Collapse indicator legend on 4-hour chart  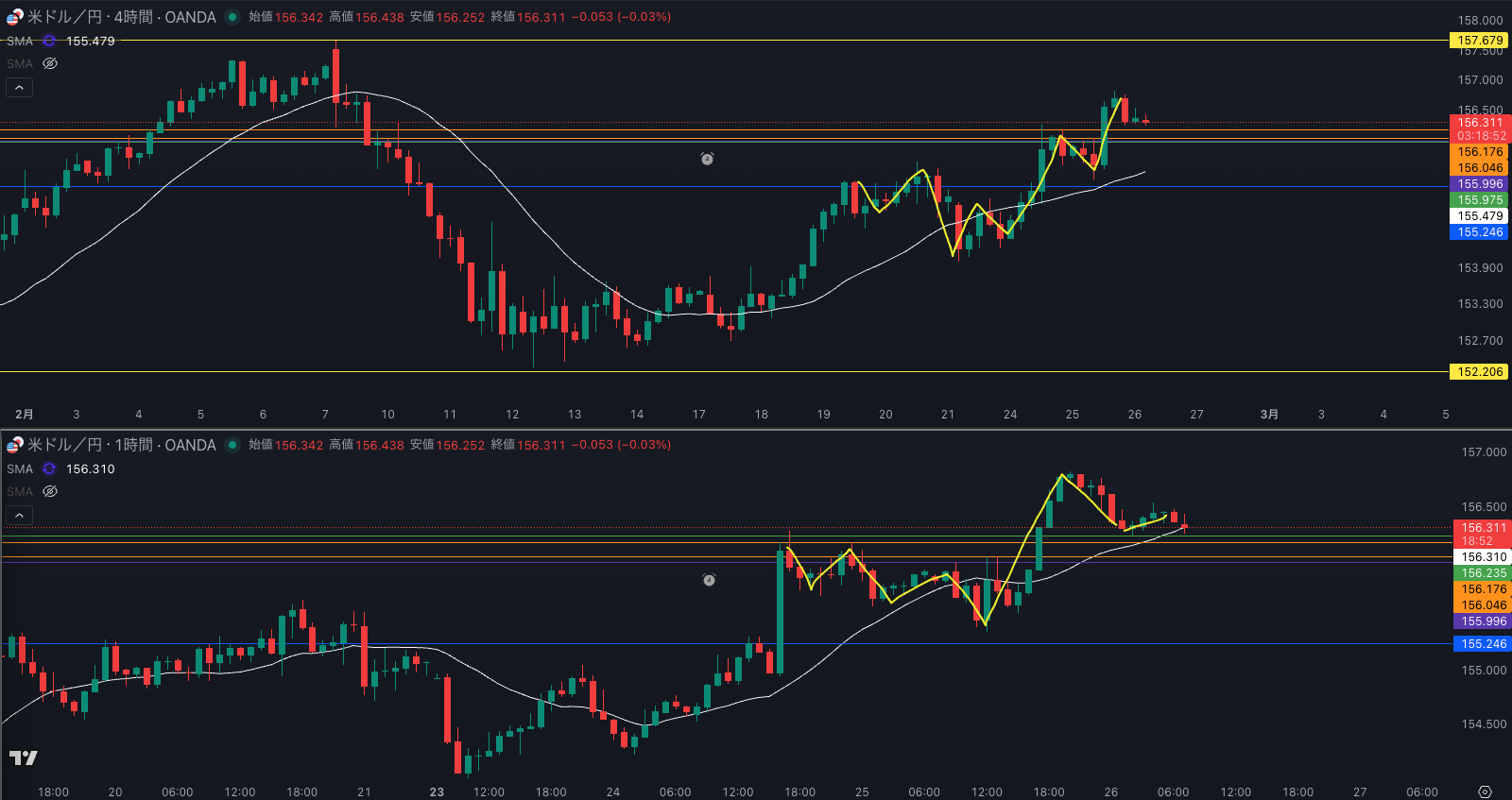(20, 88)
